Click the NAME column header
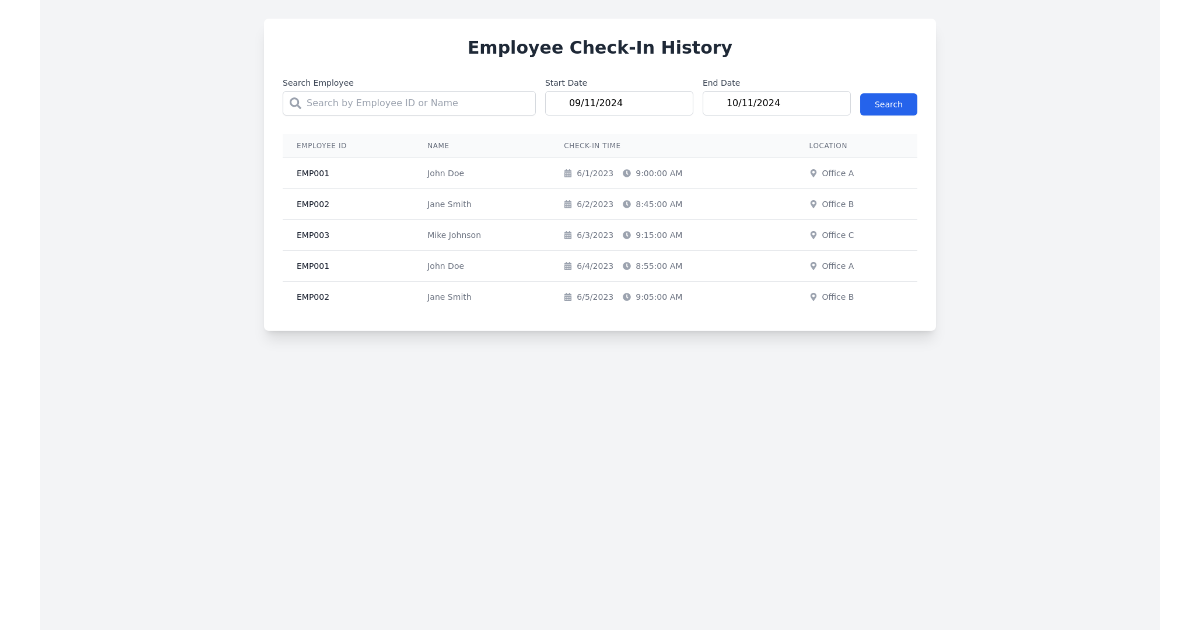 pos(438,145)
